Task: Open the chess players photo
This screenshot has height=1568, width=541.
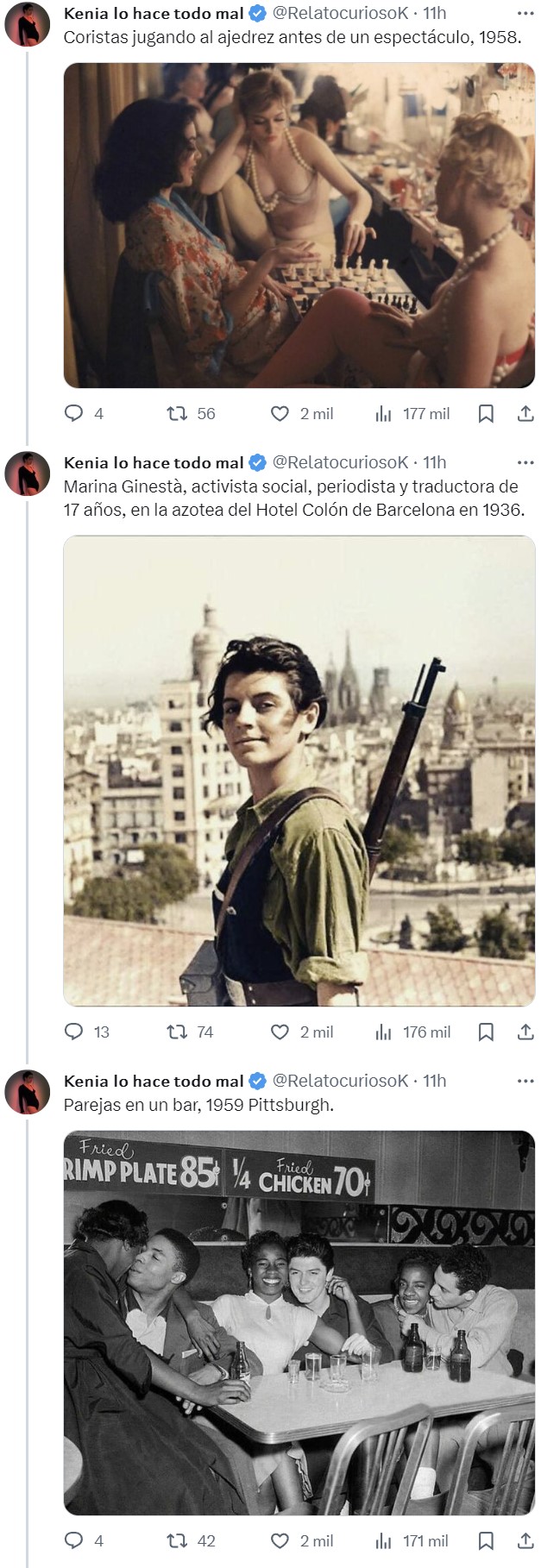Action: [x=299, y=225]
